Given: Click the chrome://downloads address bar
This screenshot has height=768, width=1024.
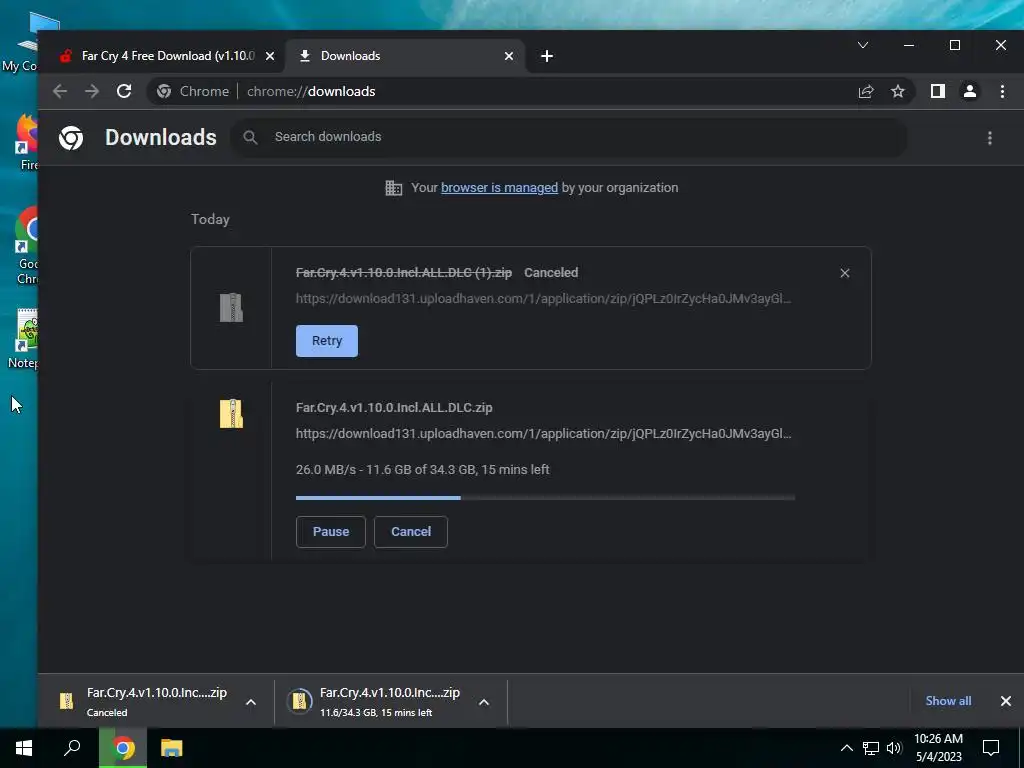Looking at the screenshot, I should 311,91.
